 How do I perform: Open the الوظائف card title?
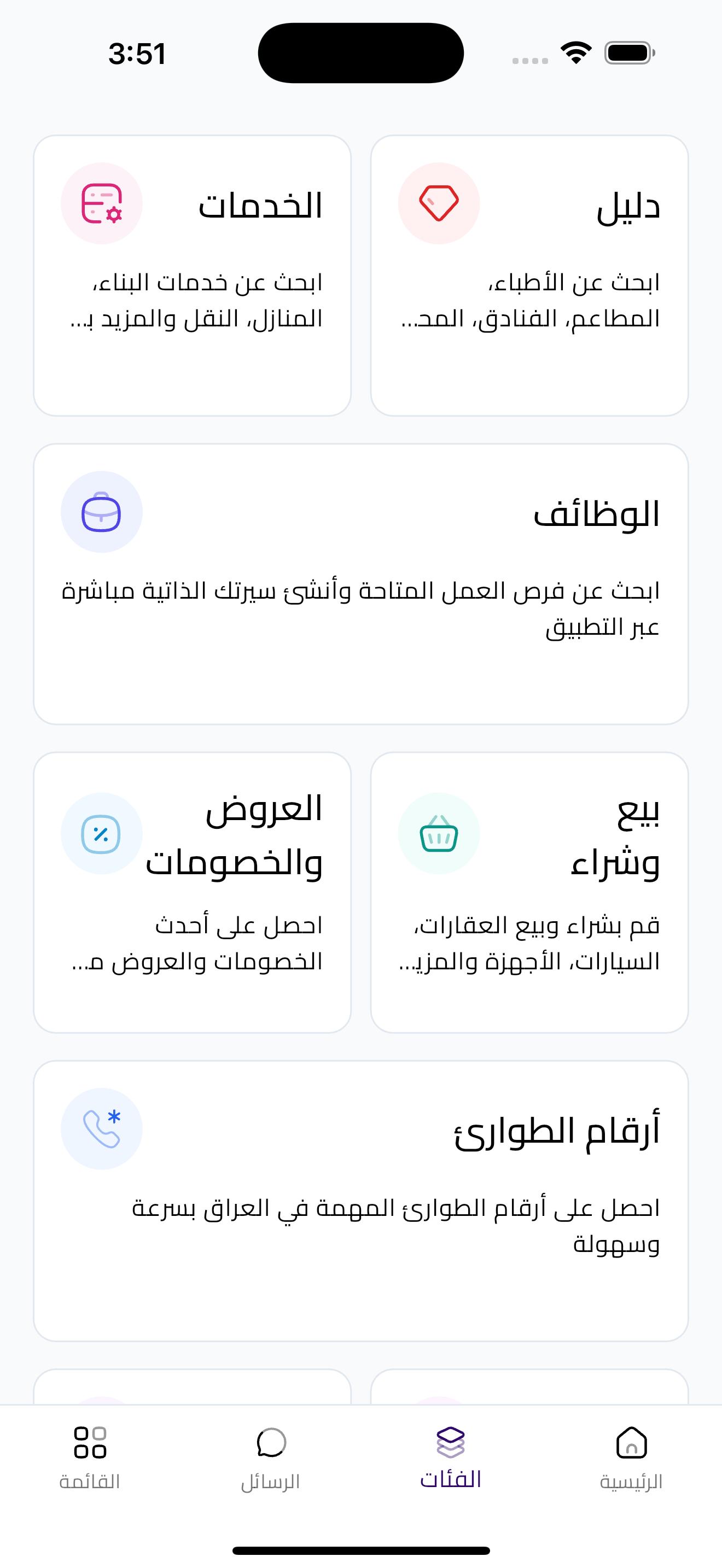597,514
